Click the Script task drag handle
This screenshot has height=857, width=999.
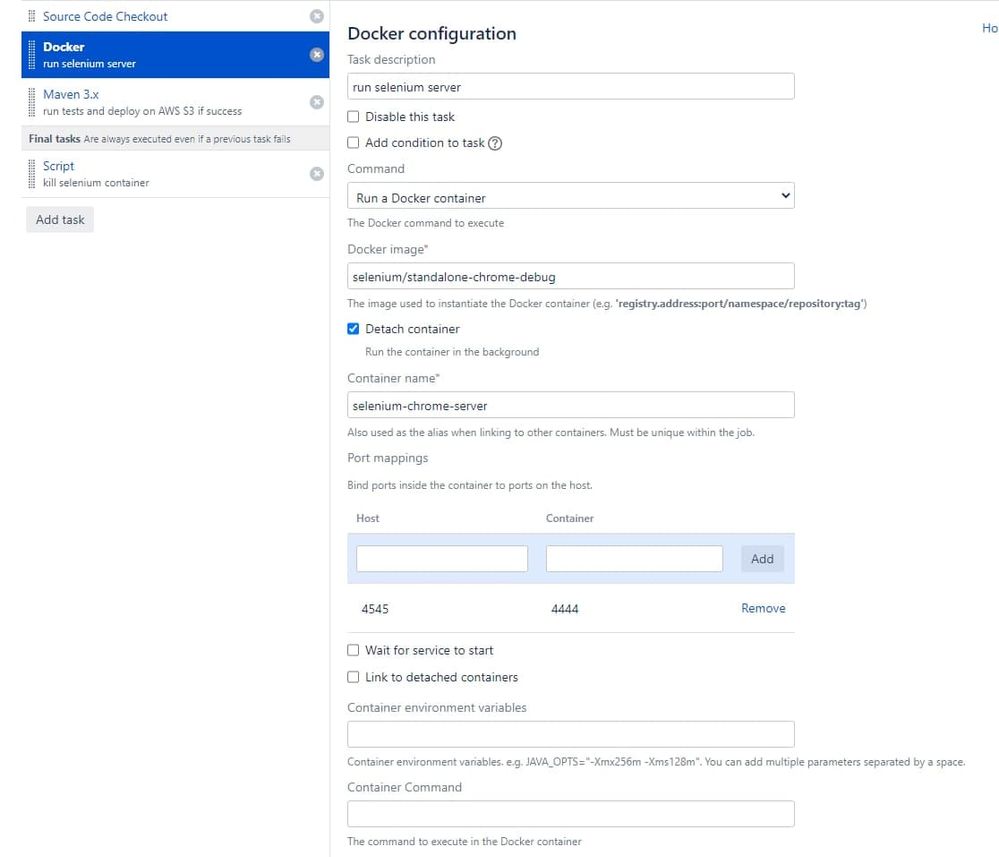click(32, 174)
